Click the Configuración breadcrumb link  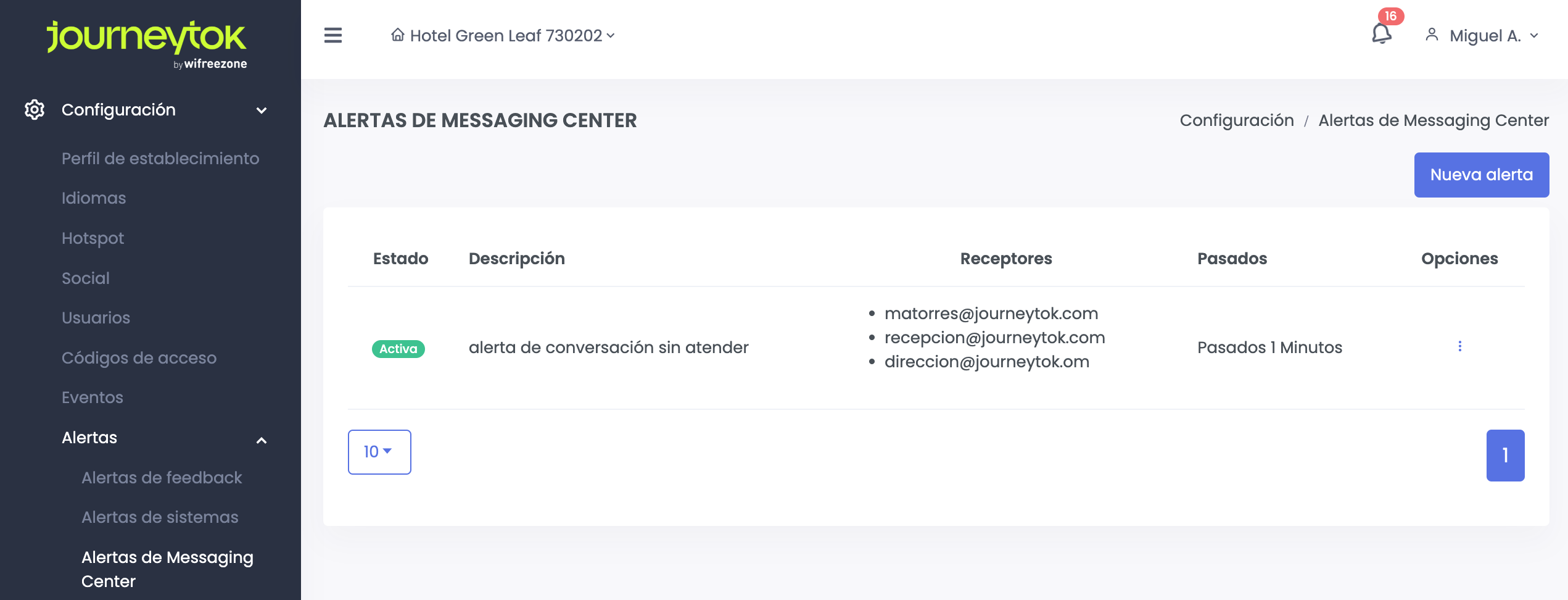tap(1236, 120)
